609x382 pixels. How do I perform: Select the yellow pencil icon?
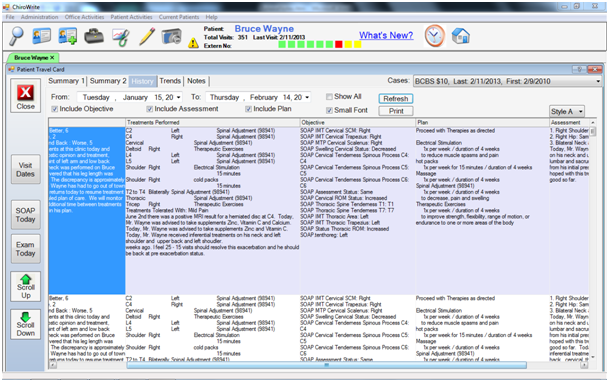(x=147, y=36)
